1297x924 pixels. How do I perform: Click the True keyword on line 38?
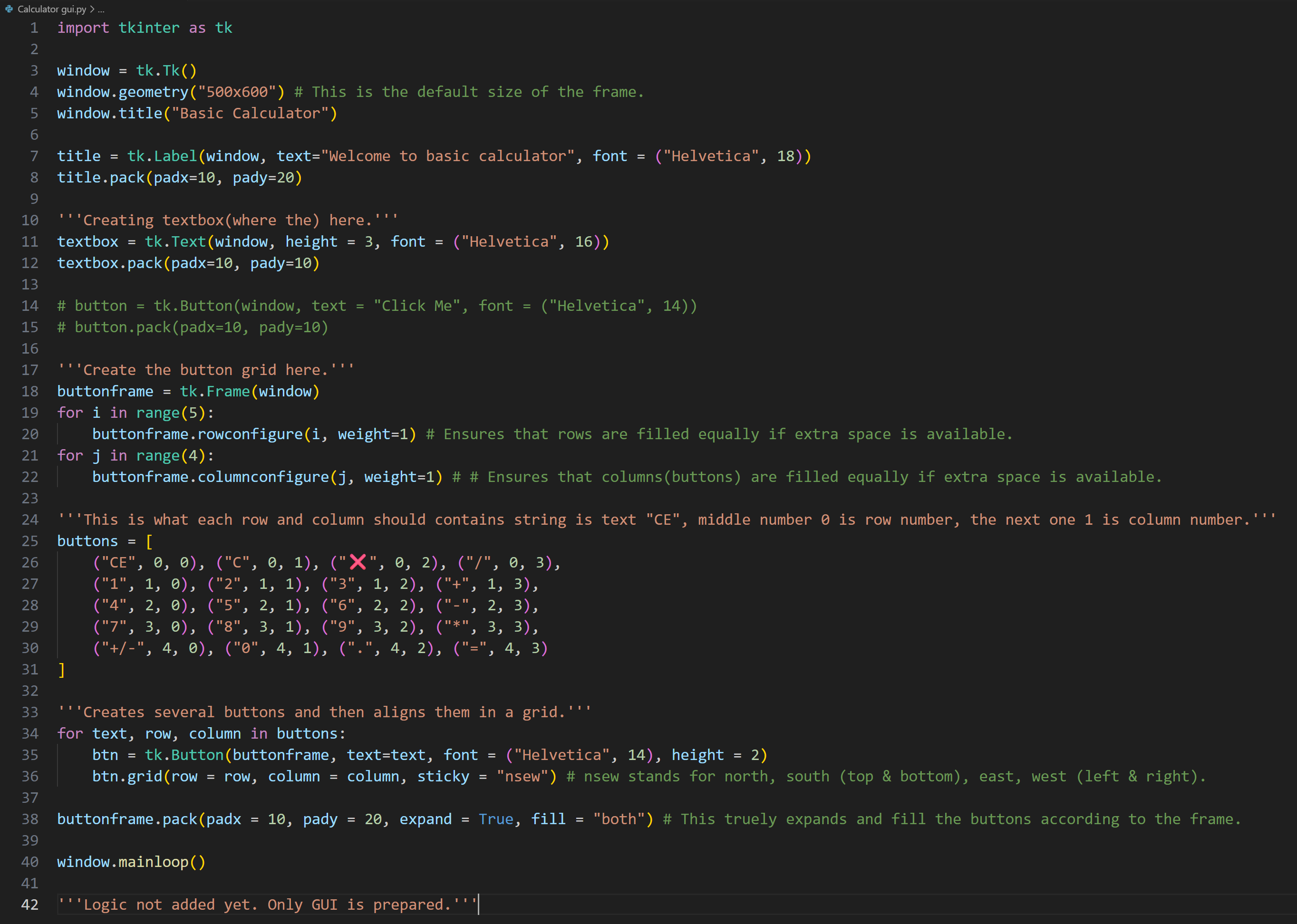[x=496, y=819]
